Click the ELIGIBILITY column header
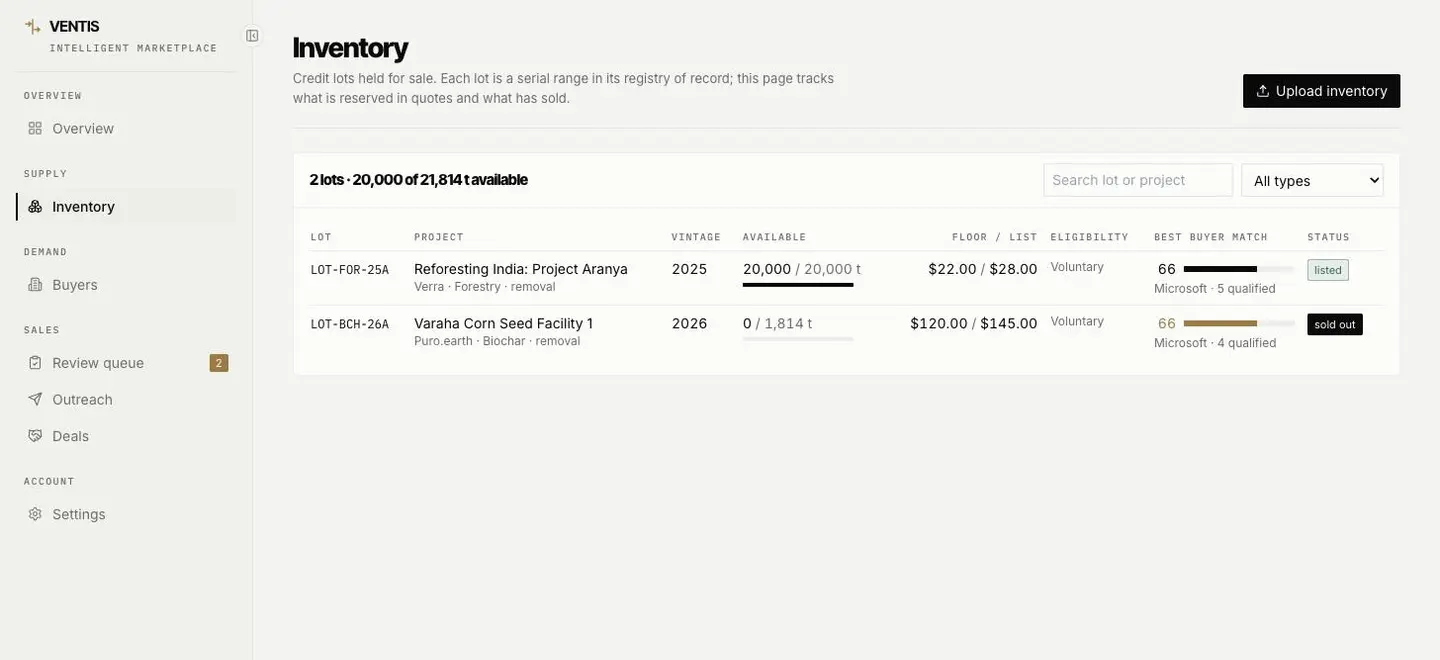 (1090, 237)
